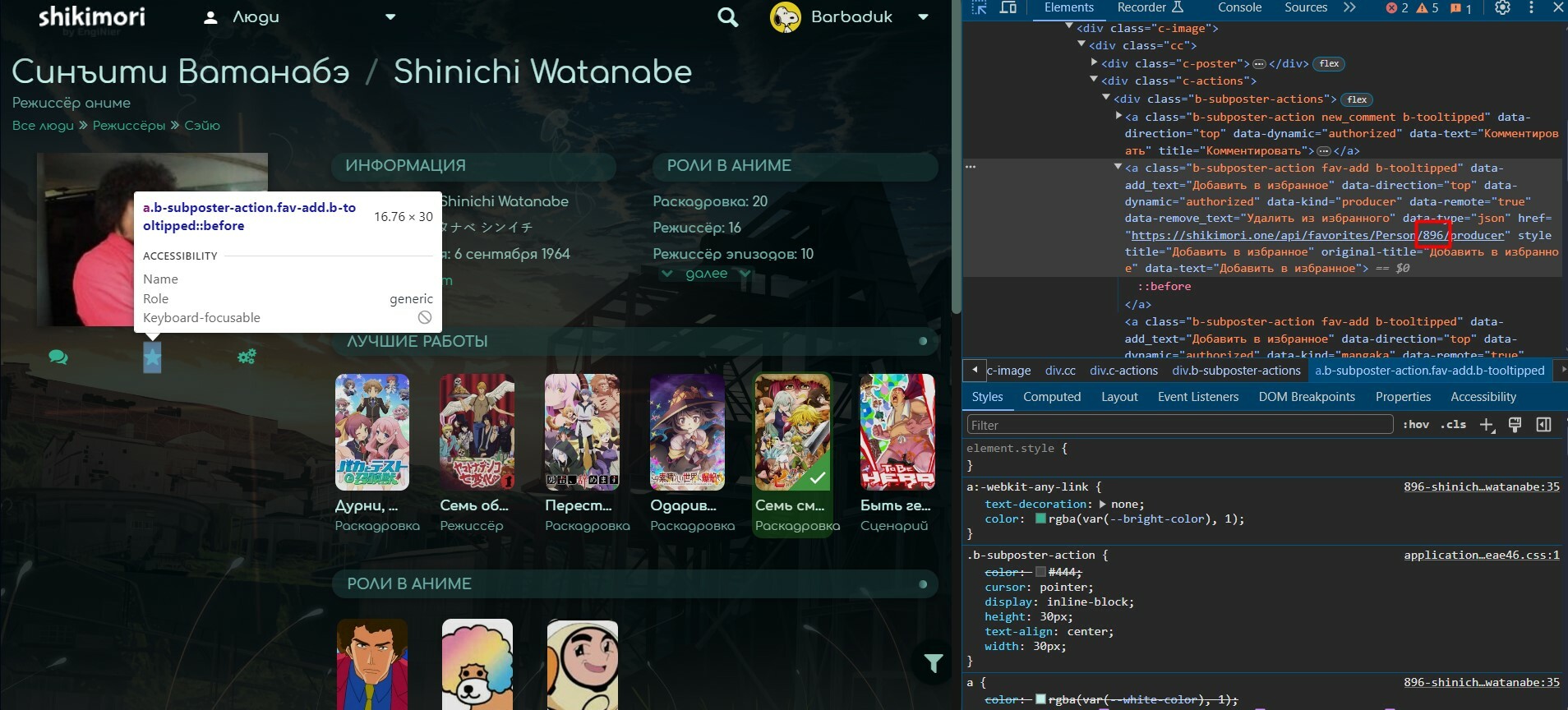Close the DevTools panel
Image resolution: width=1568 pixels, height=710 pixels.
point(1557,7)
